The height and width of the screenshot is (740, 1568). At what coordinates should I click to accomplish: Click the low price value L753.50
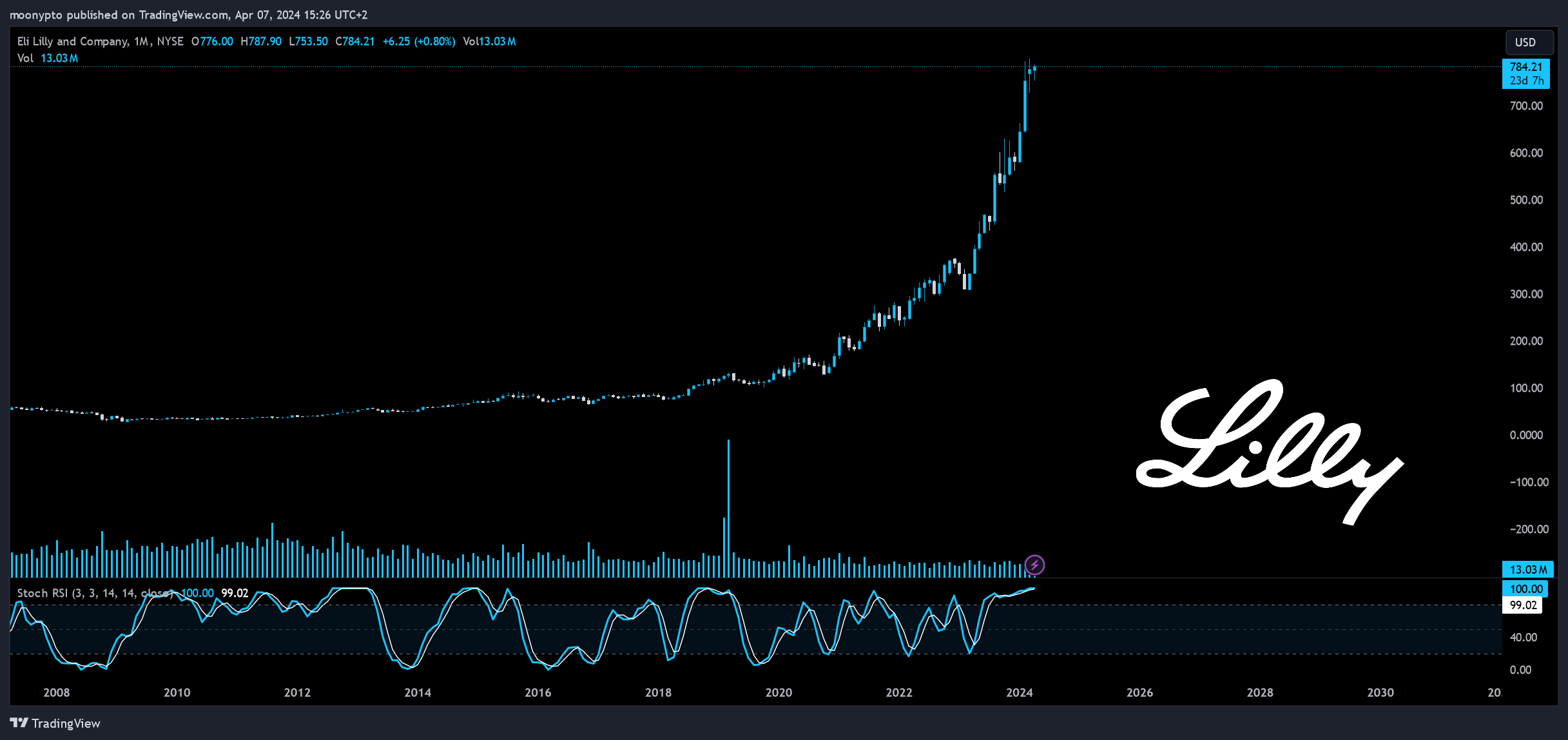308,41
